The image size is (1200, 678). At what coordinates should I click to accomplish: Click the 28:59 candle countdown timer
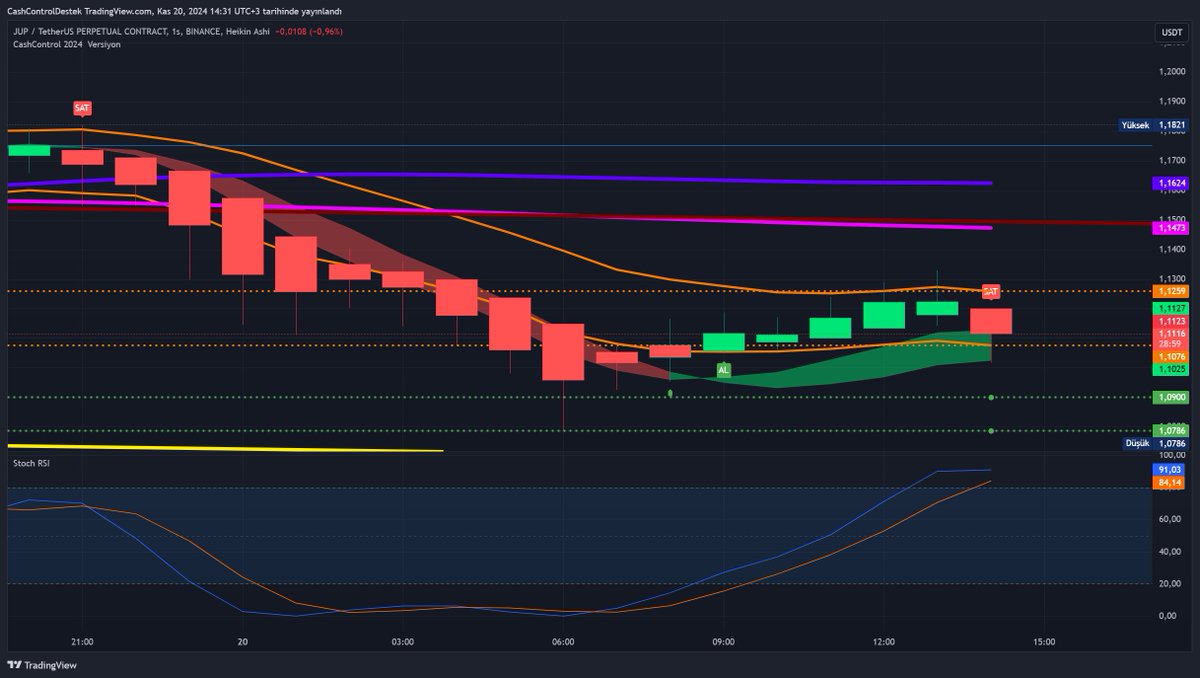1171,344
